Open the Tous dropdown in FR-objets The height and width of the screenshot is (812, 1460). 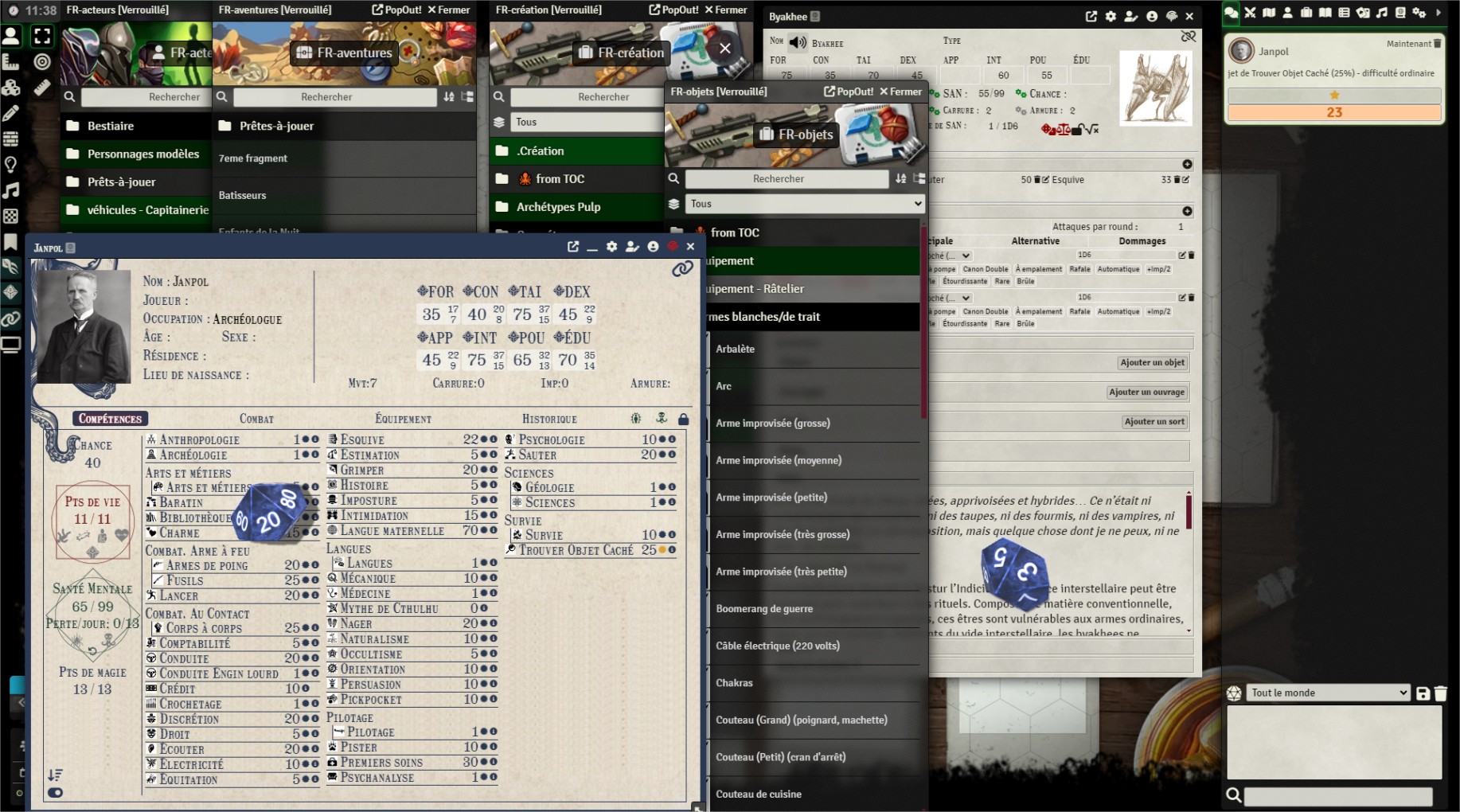click(805, 204)
